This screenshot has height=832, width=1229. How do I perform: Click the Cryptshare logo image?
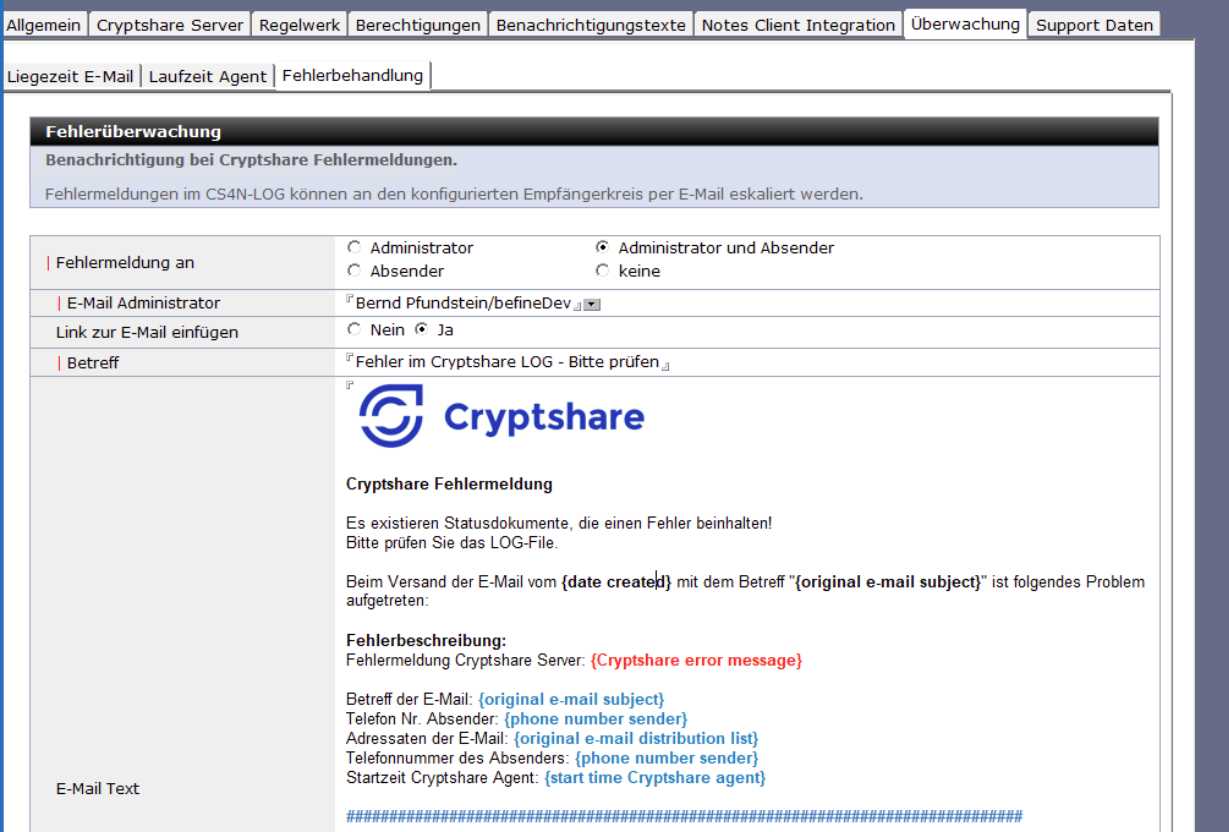[502, 416]
